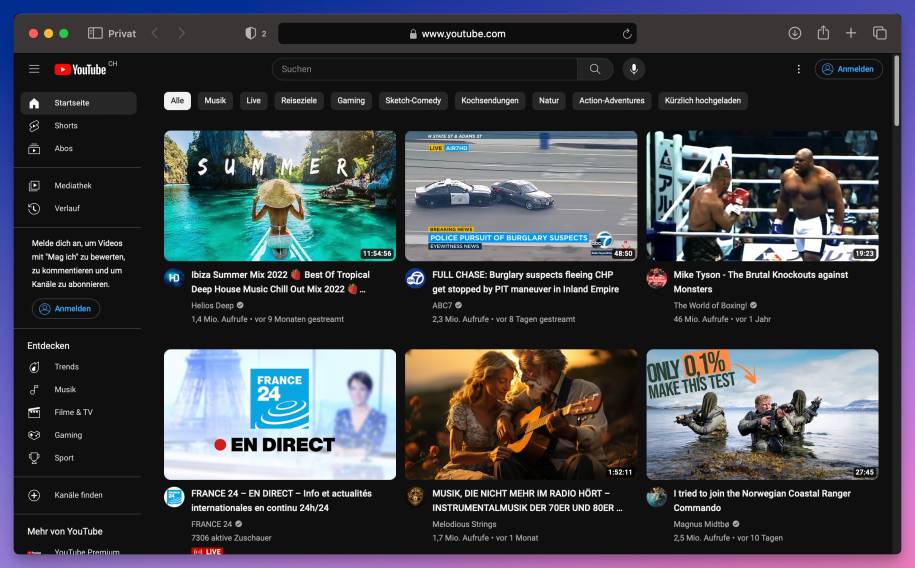Open Mike Tyson Brutal Knockouts title link
The image size is (915, 568).
(760, 282)
